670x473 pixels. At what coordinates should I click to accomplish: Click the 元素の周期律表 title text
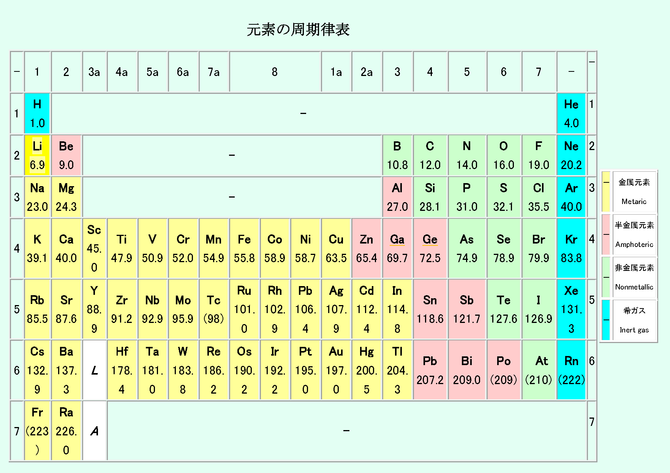pyautogui.click(x=299, y=30)
